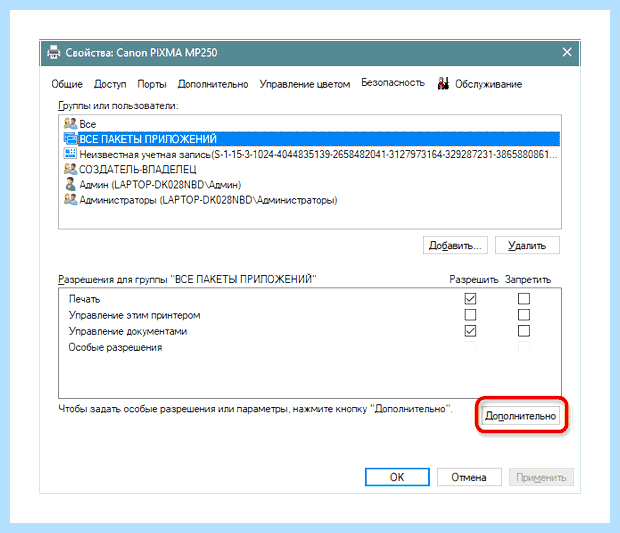620x533 pixels.
Task: Click the СОЗДАТЕЛЬ-ВЛАДЕЛЕЦ group icon
Action: [x=70, y=169]
